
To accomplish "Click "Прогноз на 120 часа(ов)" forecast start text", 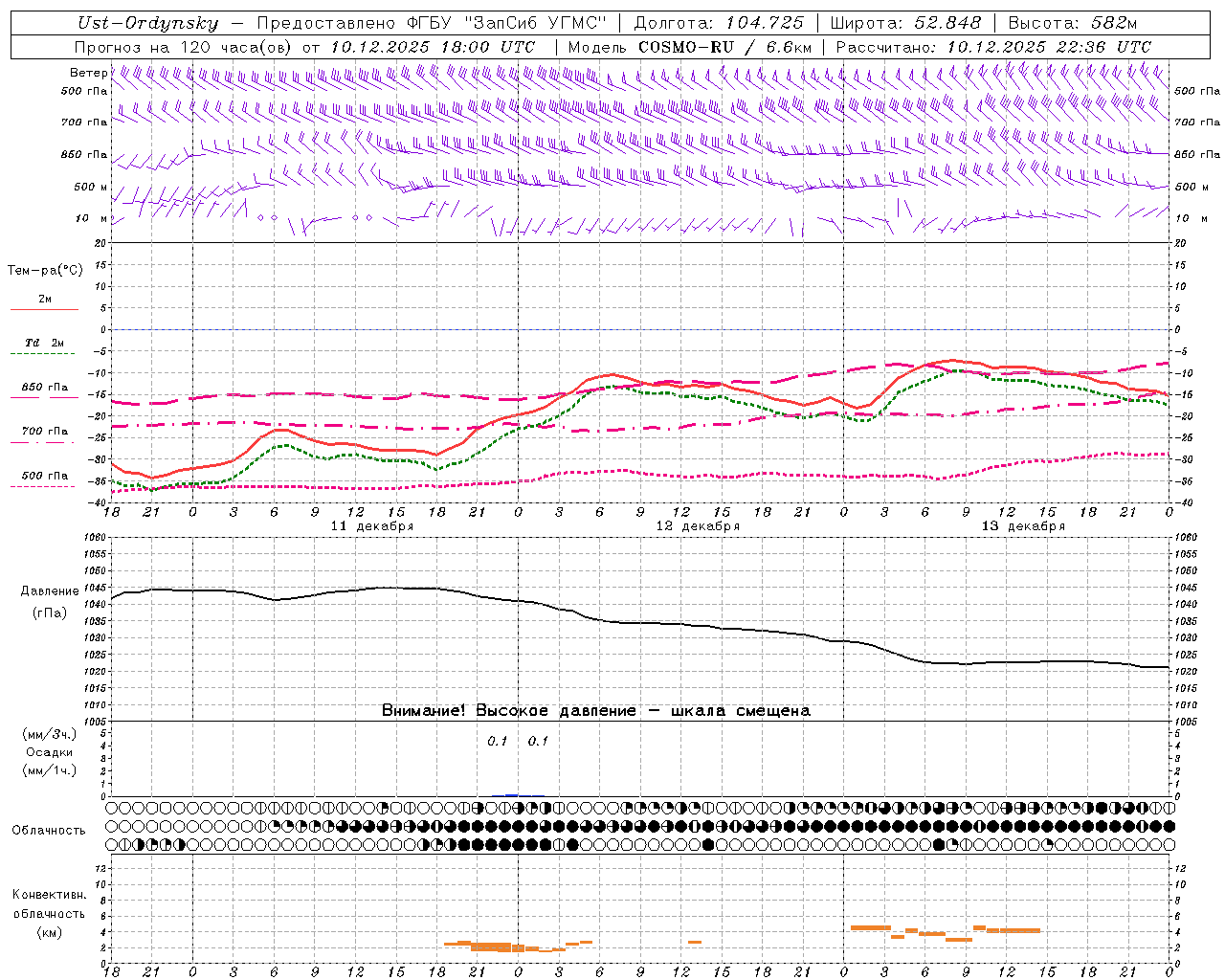I will coord(183,47).
